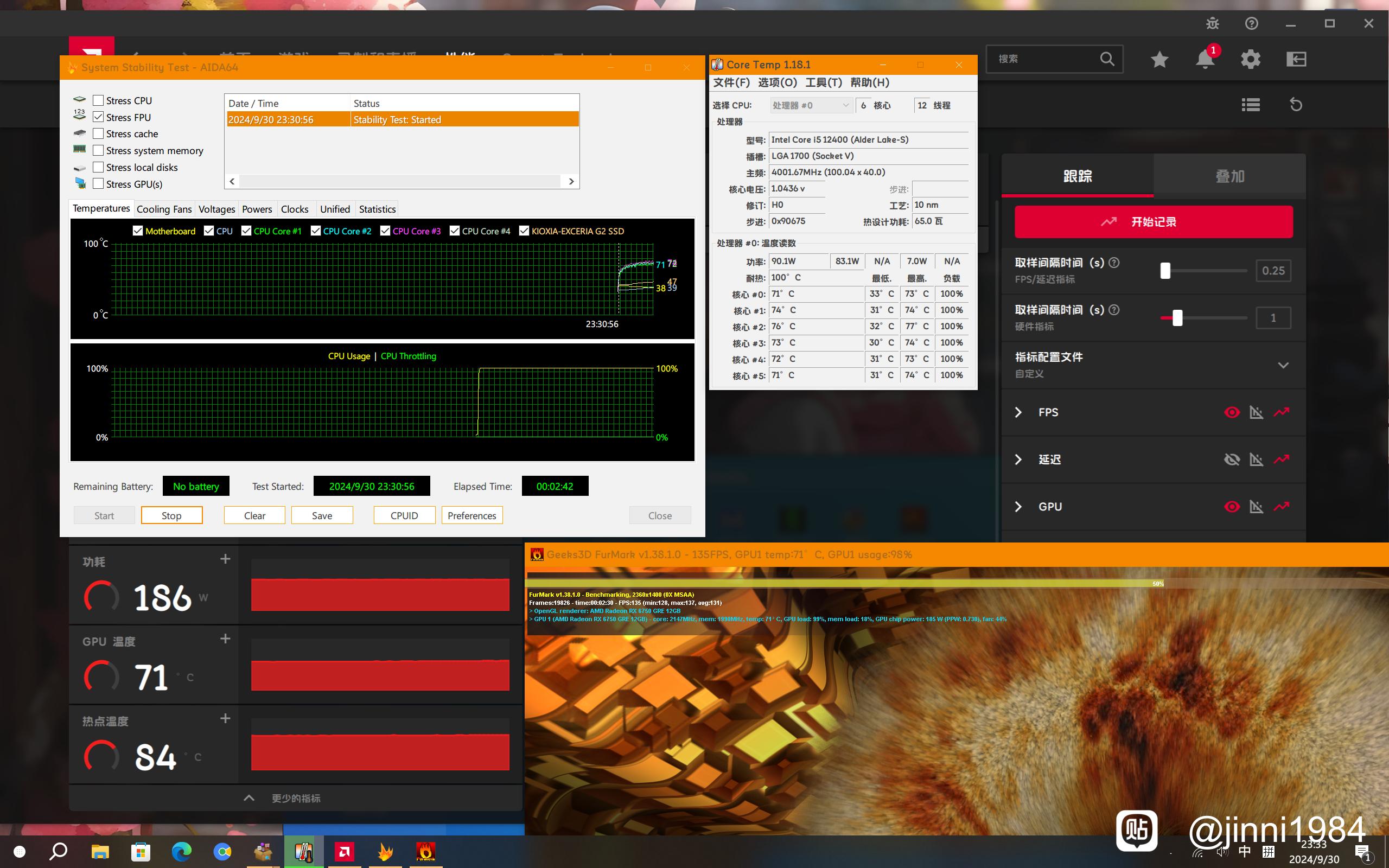The height and width of the screenshot is (868, 1389).
Task: Click the Save button in AIDA64
Action: [322, 515]
